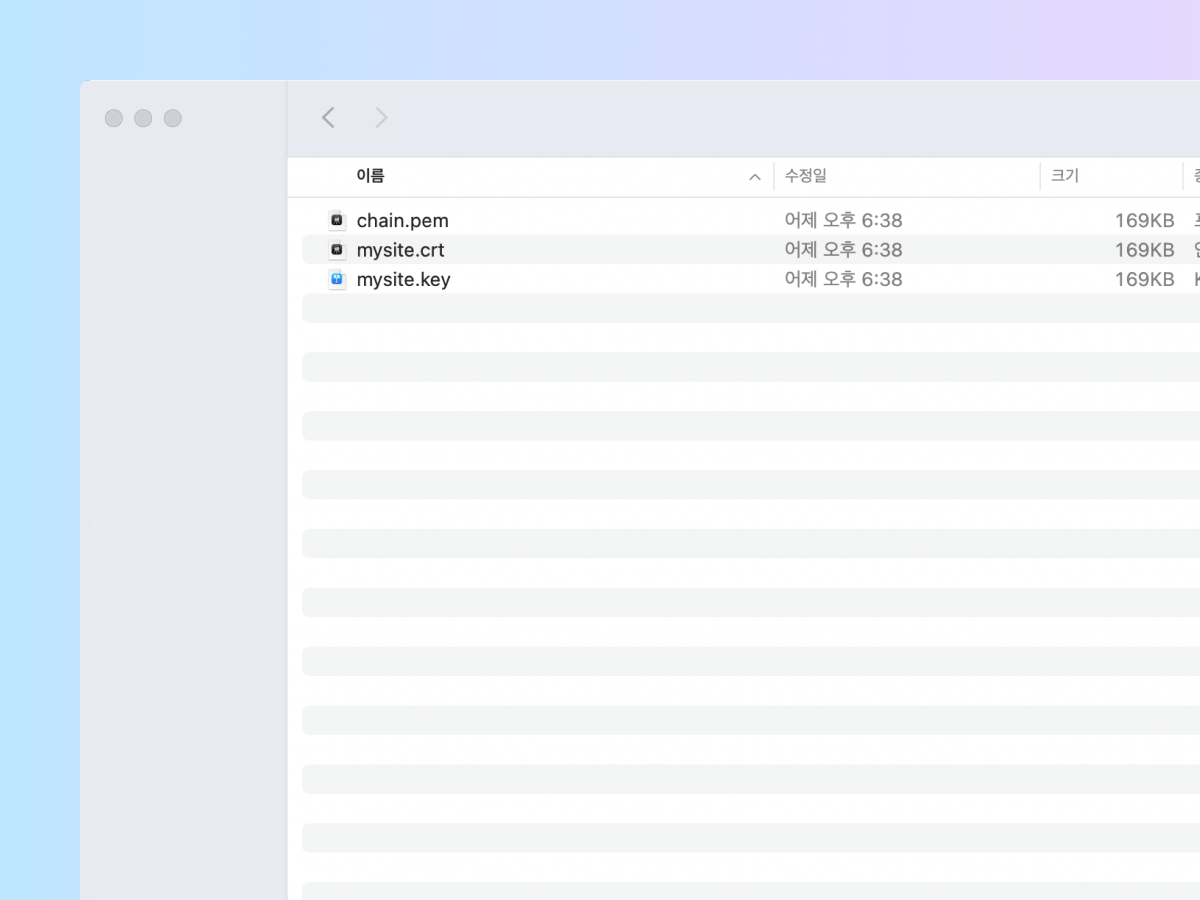Go forward with the right arrow
The image size is (1200, 900).
[381, 118]
